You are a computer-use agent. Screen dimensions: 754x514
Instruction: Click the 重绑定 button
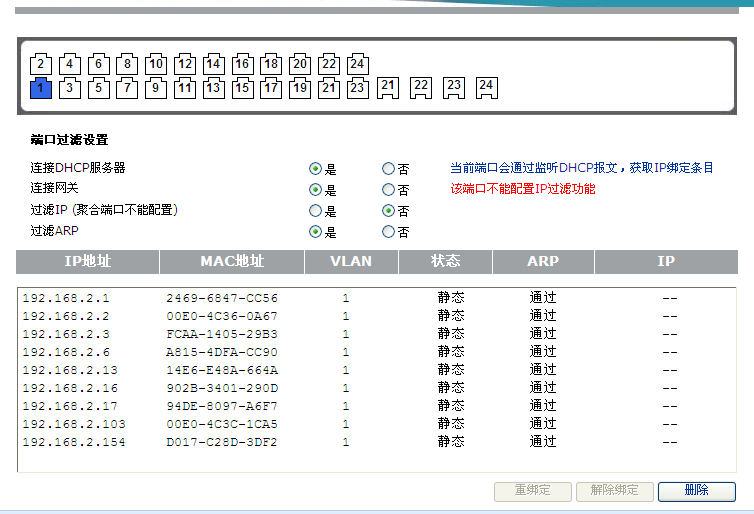pos(533,491)
